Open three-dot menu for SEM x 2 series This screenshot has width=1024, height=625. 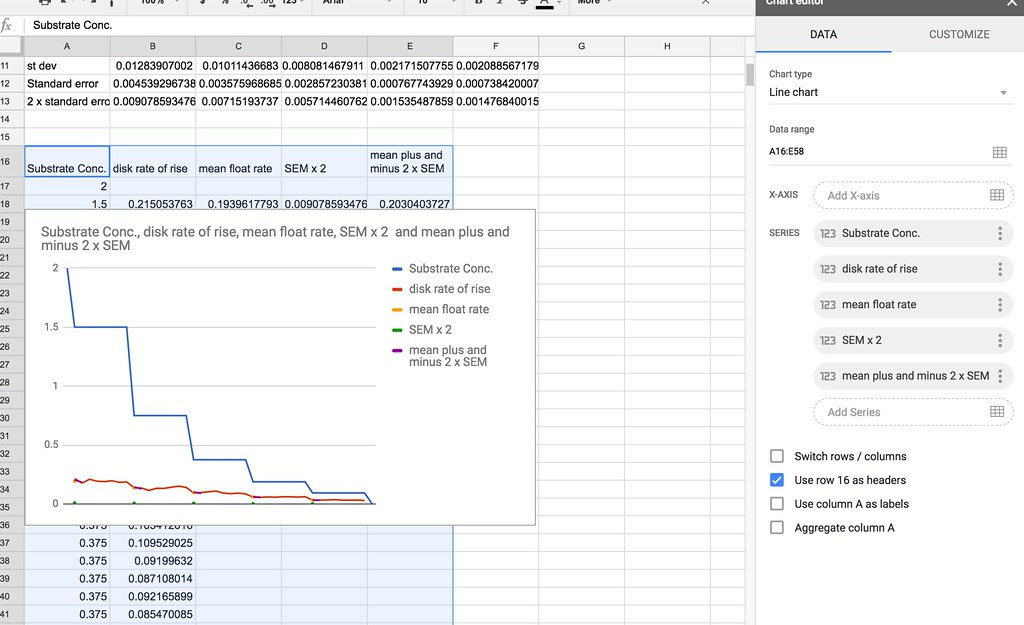999,341
